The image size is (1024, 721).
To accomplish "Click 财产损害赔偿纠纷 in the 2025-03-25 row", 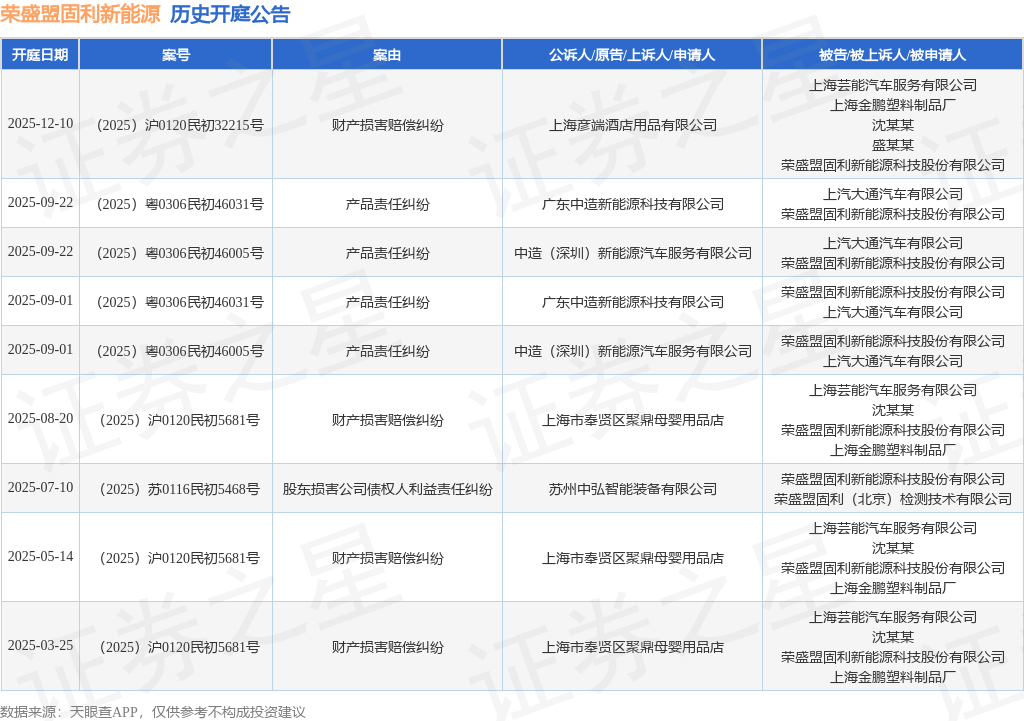I will [387, 647].
